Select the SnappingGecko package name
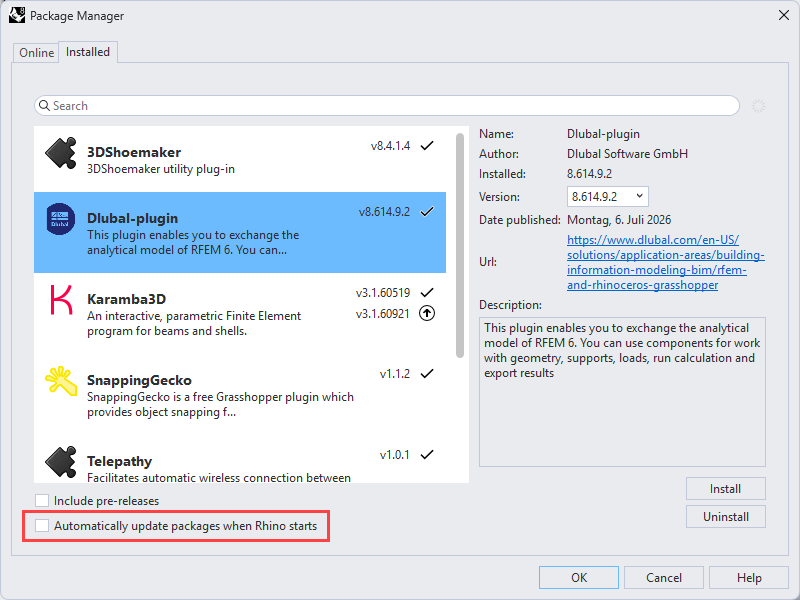Screen dimensions: 800x600 coord(139,380)
